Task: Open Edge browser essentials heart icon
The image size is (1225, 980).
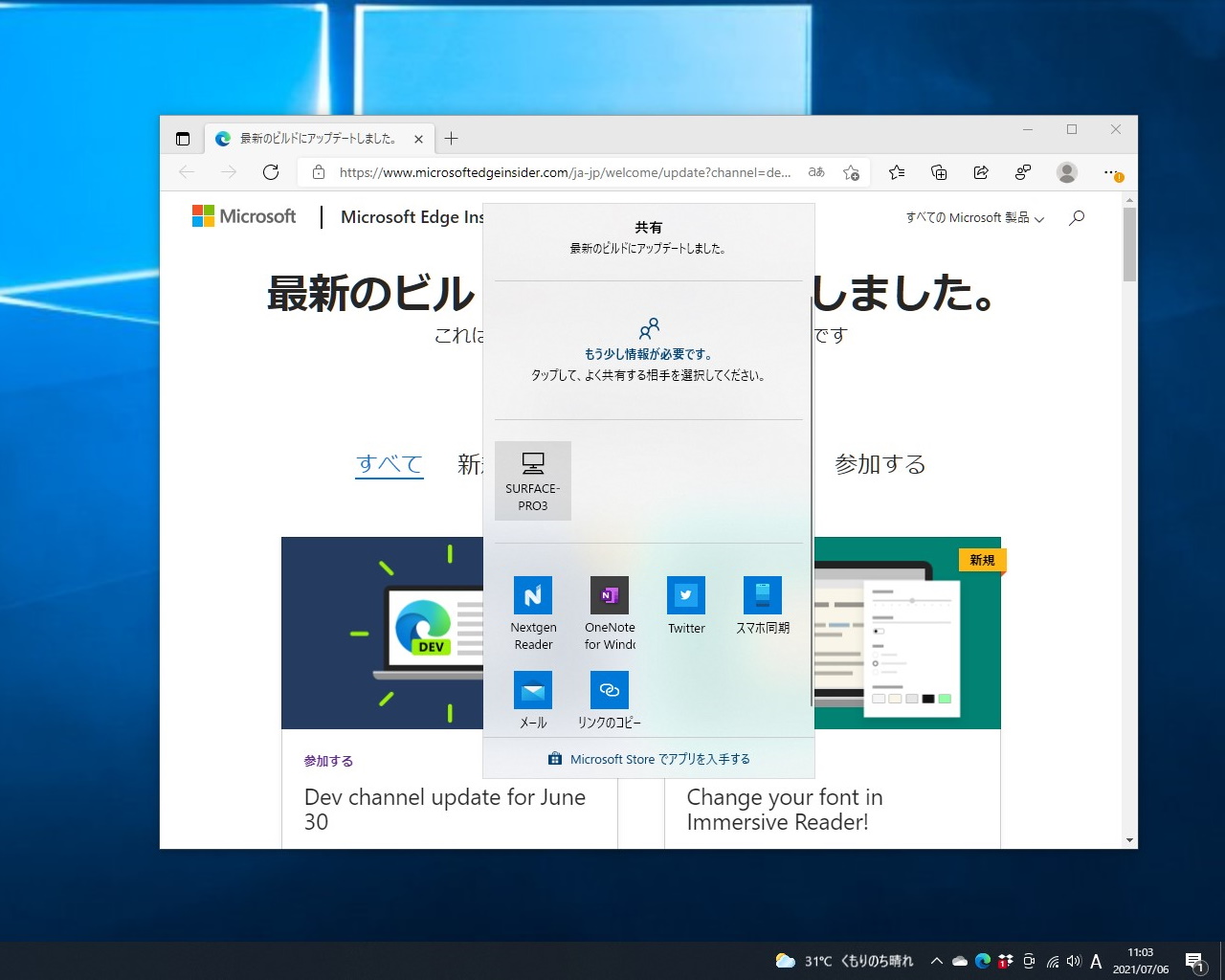Action: click(1023, 172)
